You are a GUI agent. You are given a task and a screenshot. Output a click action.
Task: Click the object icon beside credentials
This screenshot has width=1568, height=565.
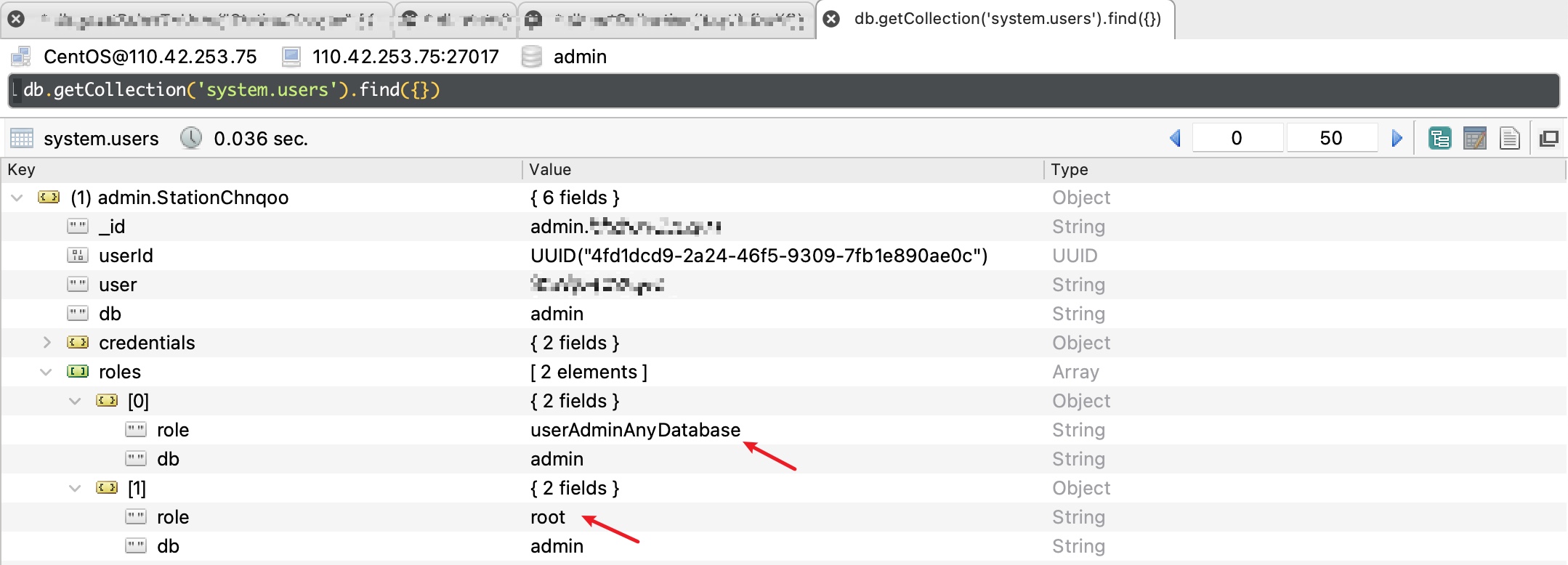click(78, 343)
